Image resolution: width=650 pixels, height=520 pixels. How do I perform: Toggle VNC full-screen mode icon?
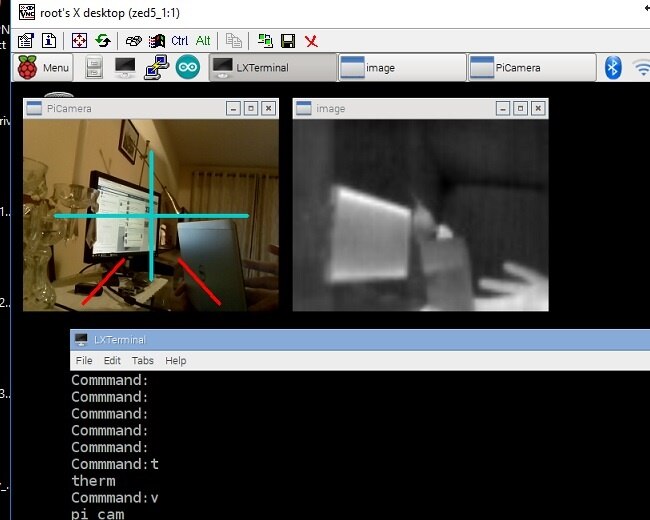79,41
